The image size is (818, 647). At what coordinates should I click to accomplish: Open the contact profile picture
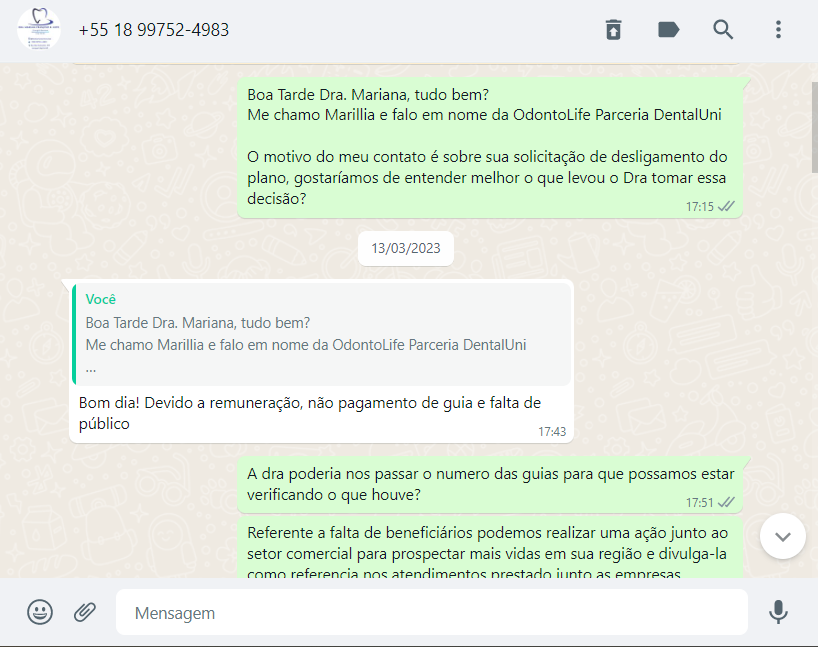pos(39,29)
